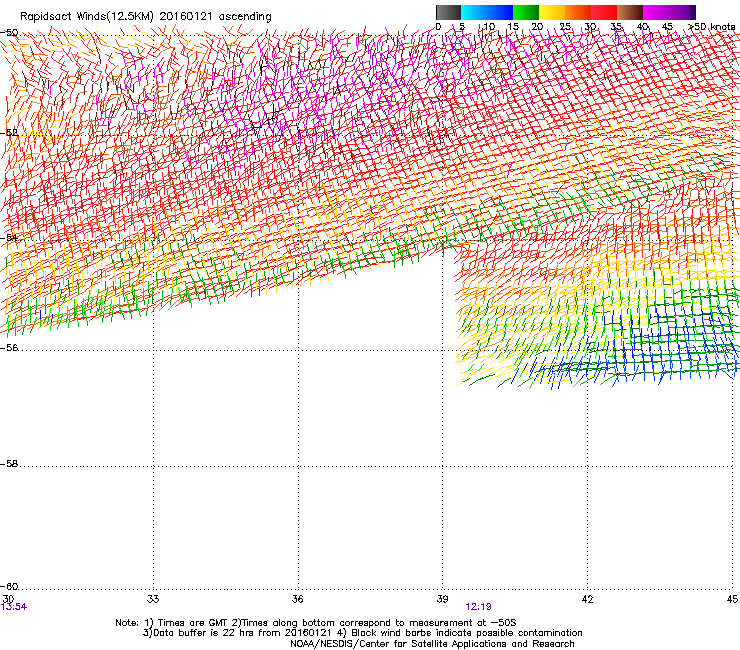Click the '20' knots legend label
The height and width of the screenshot is (650, 740).
click(x=537, y=27)
